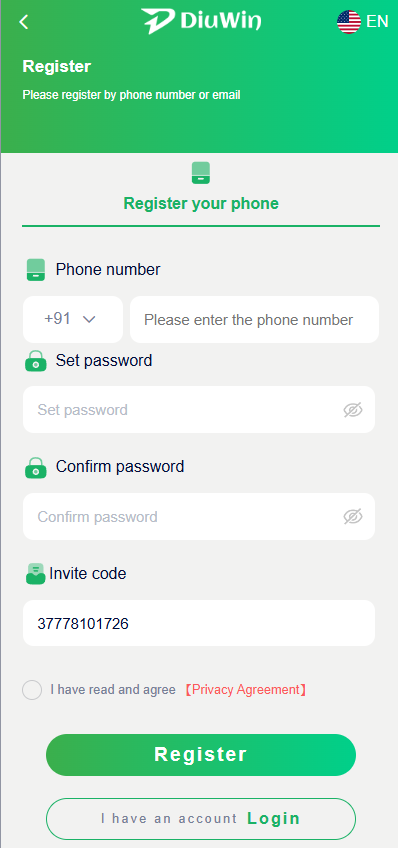This screenshot has height=848, width=398.
Task: Click I have an account Login button
Action: 201,819
